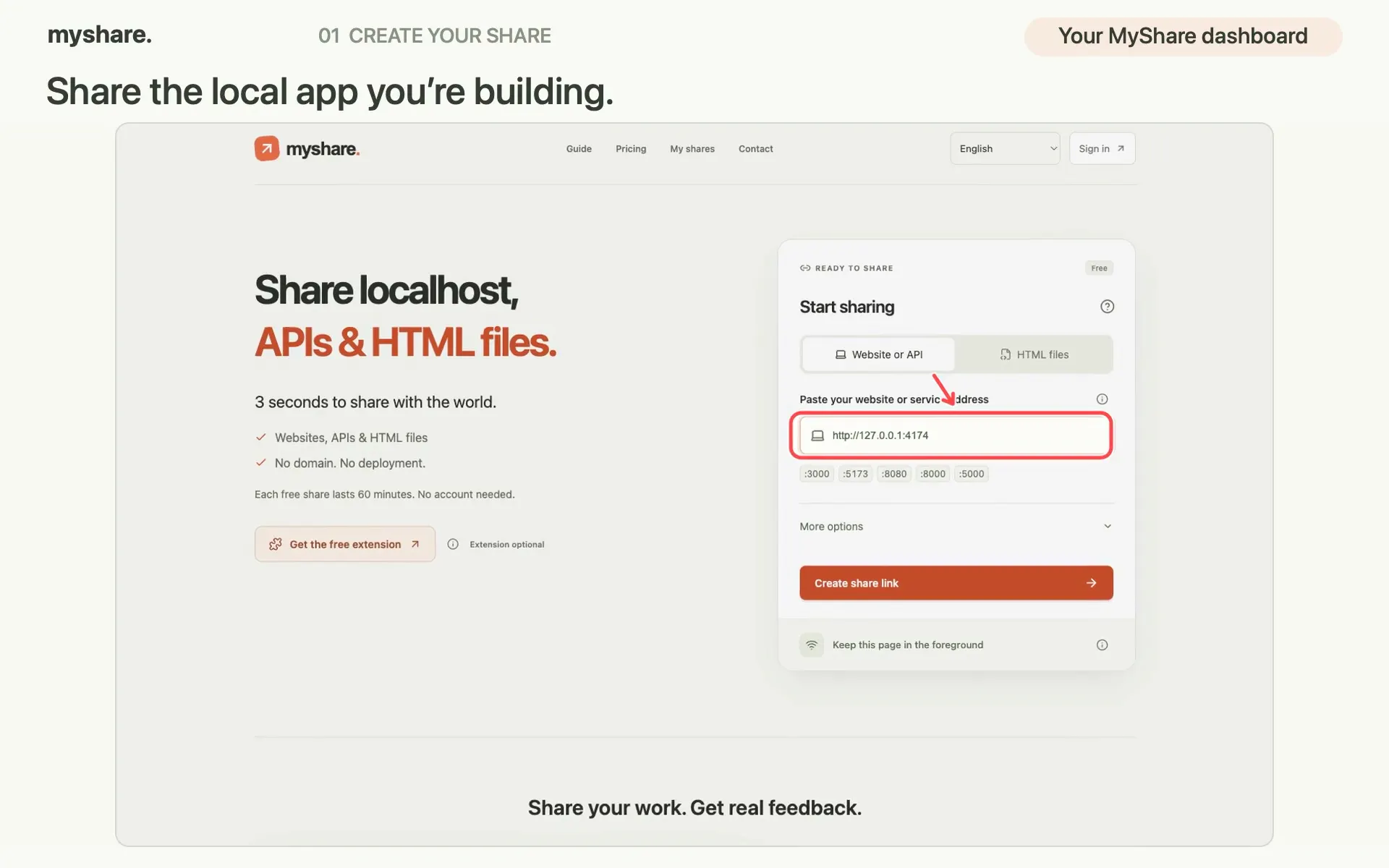Click the 'Start sharing' heading
Screen dimensions: 1389x868
(x=847, y=307)
